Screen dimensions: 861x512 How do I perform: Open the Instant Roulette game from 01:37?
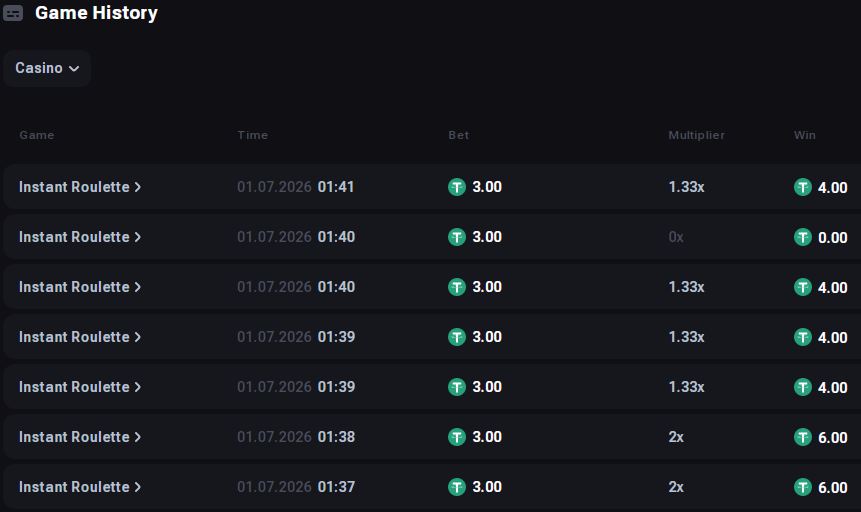pos(80,487)
